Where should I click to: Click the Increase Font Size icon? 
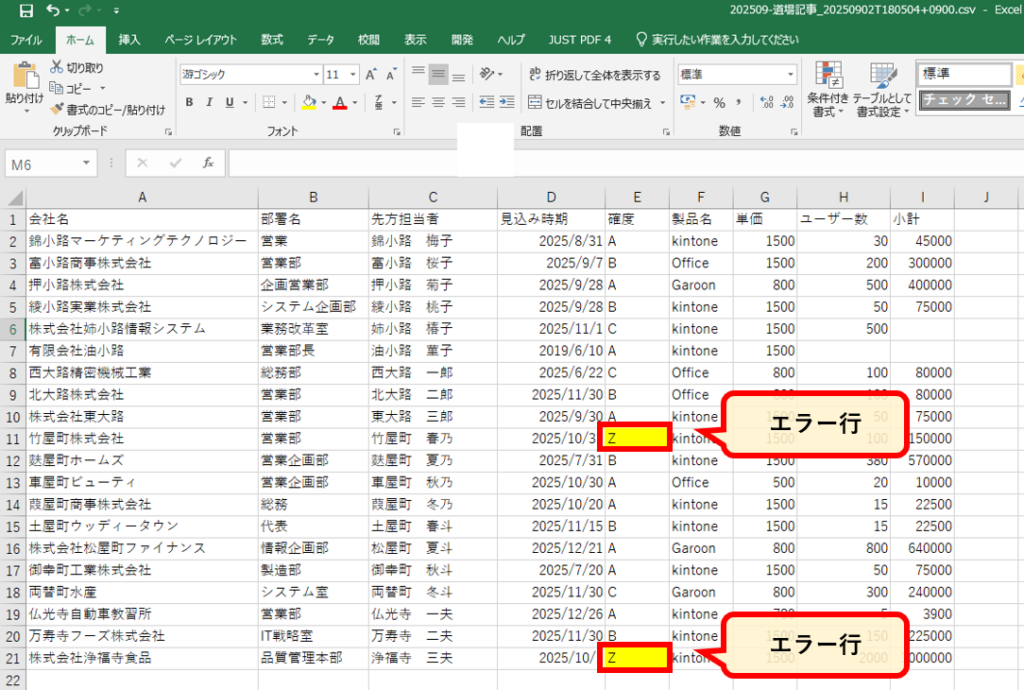pyautogui.click(x=371, y=75)
